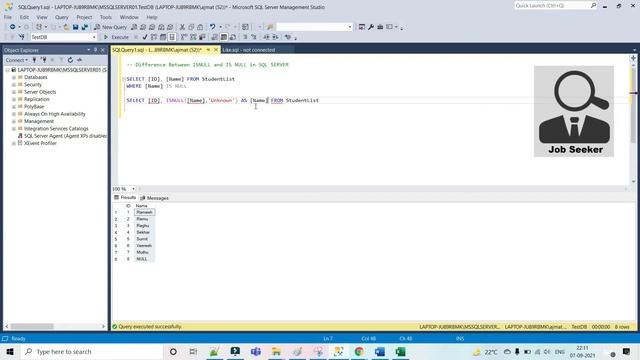Open the Query menu
This screenshot has width=640, height=360.
[62, 17]
